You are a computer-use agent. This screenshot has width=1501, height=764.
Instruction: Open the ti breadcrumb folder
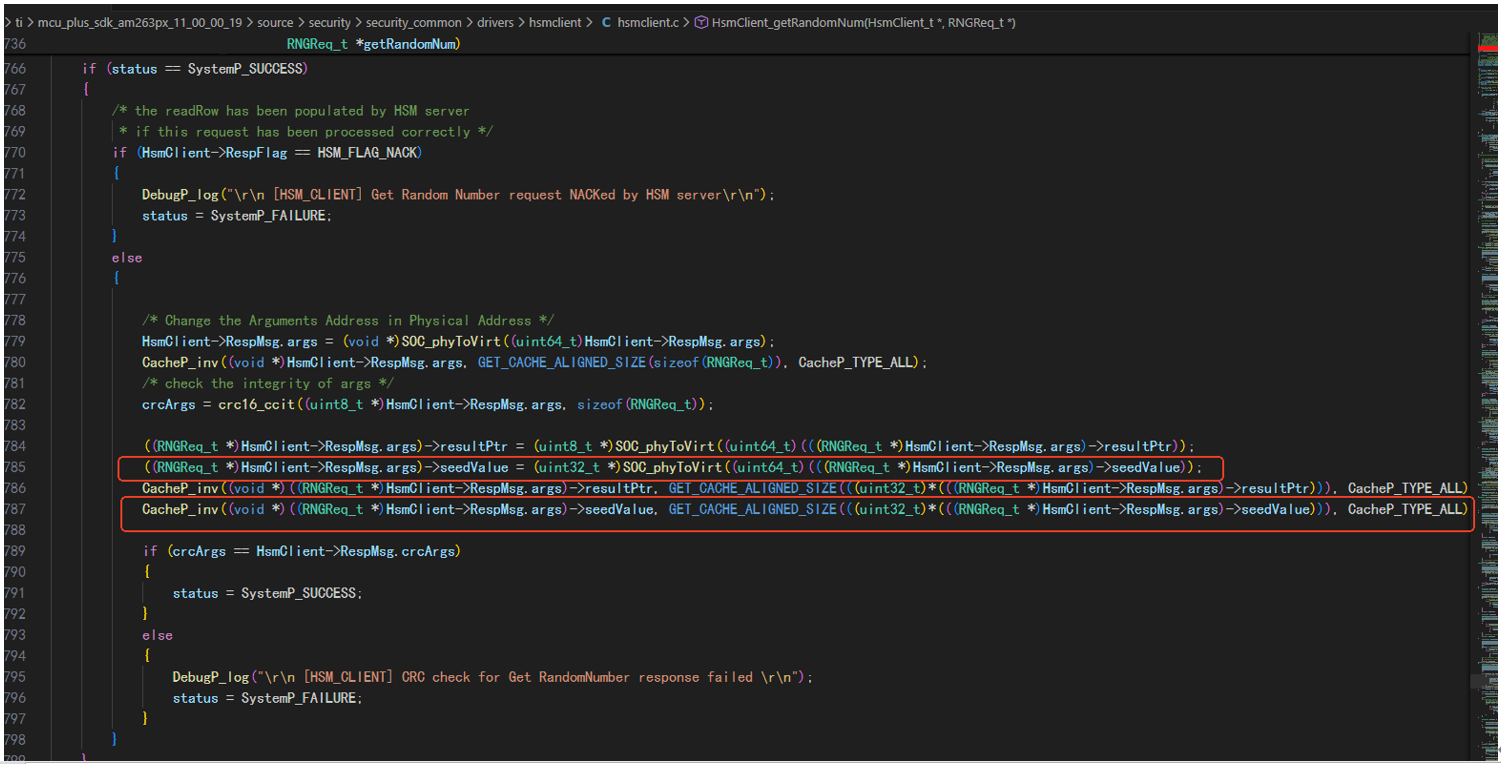(19, 22)
